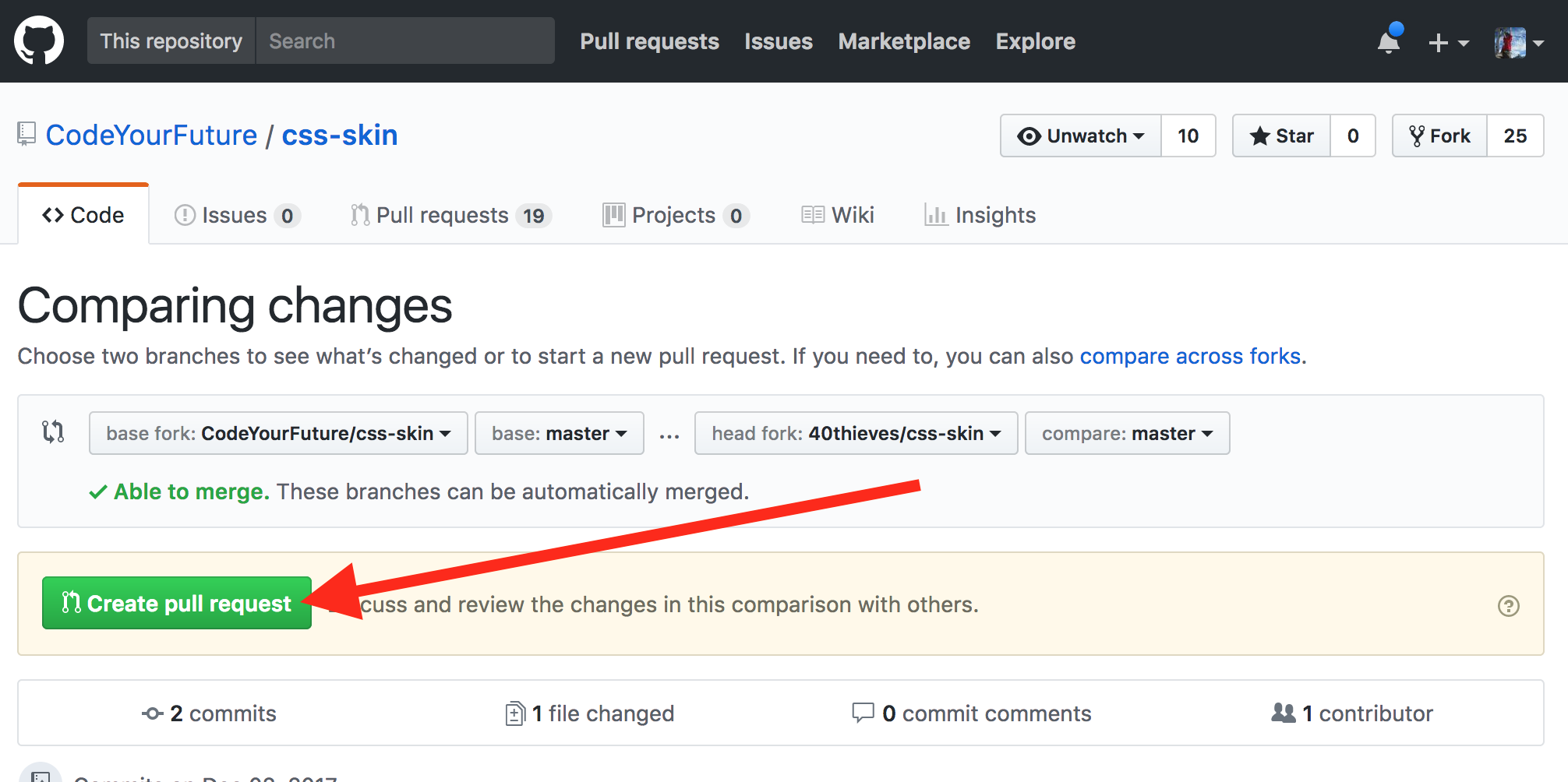Expand the base: master branch dropdown
Image resolution: width=1568 pixels, height=782 pixels.
[x=560, y=433]
